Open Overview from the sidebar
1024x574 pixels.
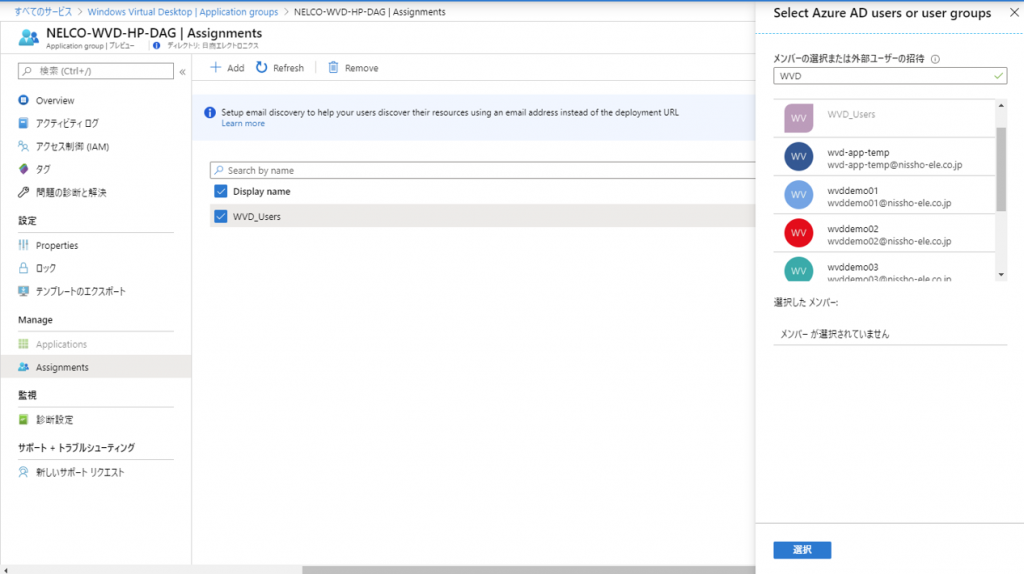click(x=55, y=101)
